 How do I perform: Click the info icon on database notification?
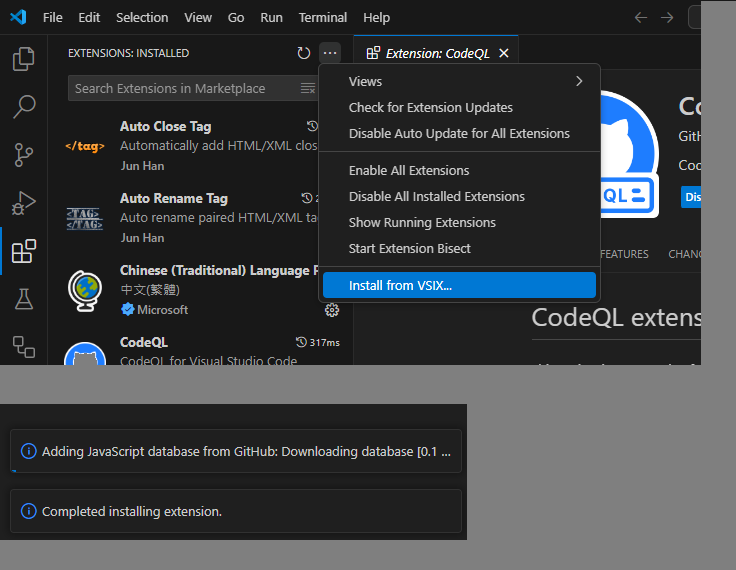[29, 451]
